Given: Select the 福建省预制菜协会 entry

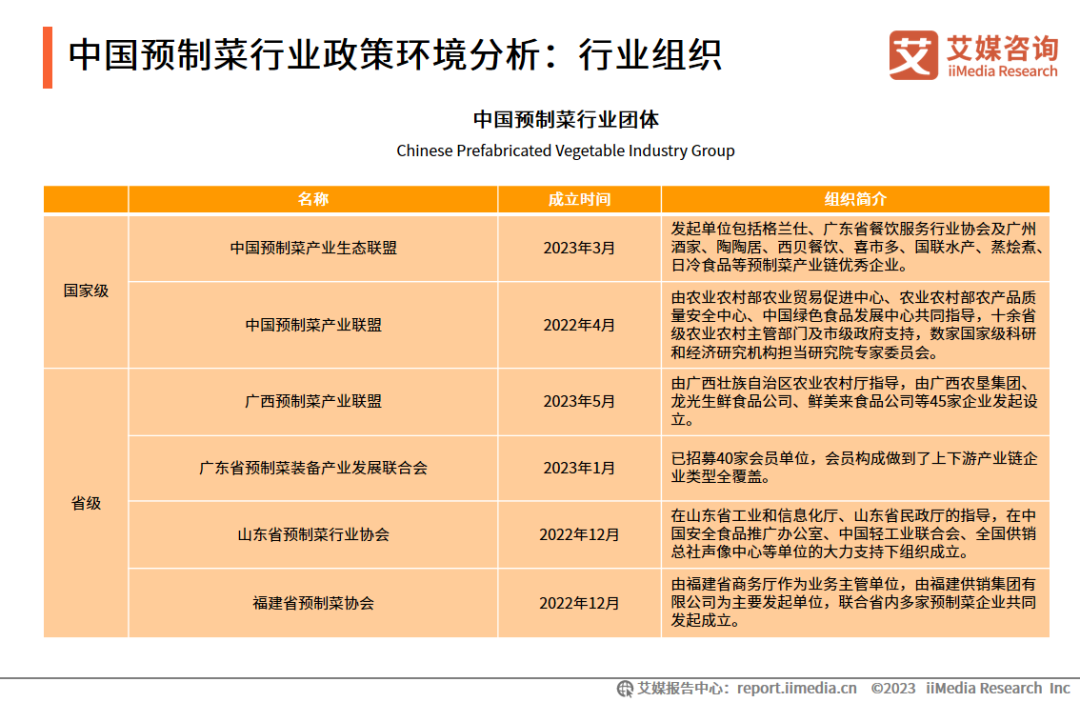Looking at the screenshot, I should [313, 603].
